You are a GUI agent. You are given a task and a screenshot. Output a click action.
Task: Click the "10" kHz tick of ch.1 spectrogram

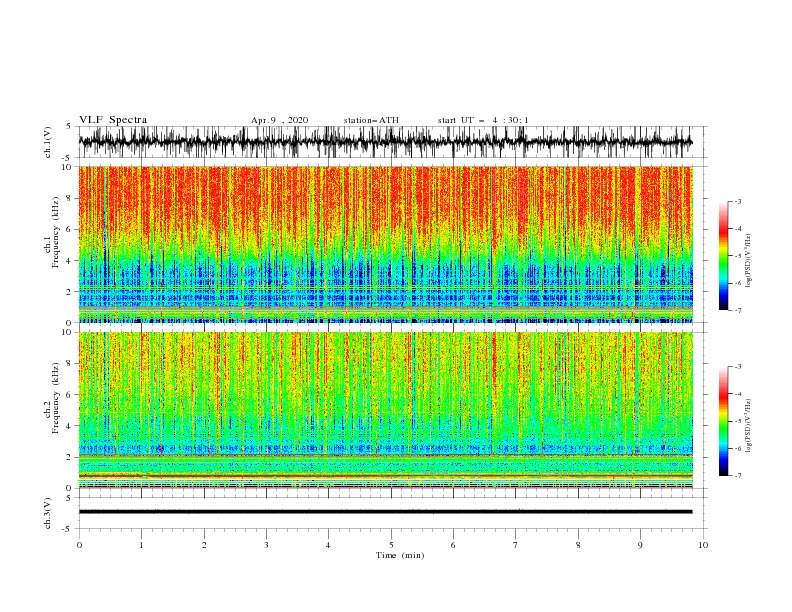(x=67, y=167)
